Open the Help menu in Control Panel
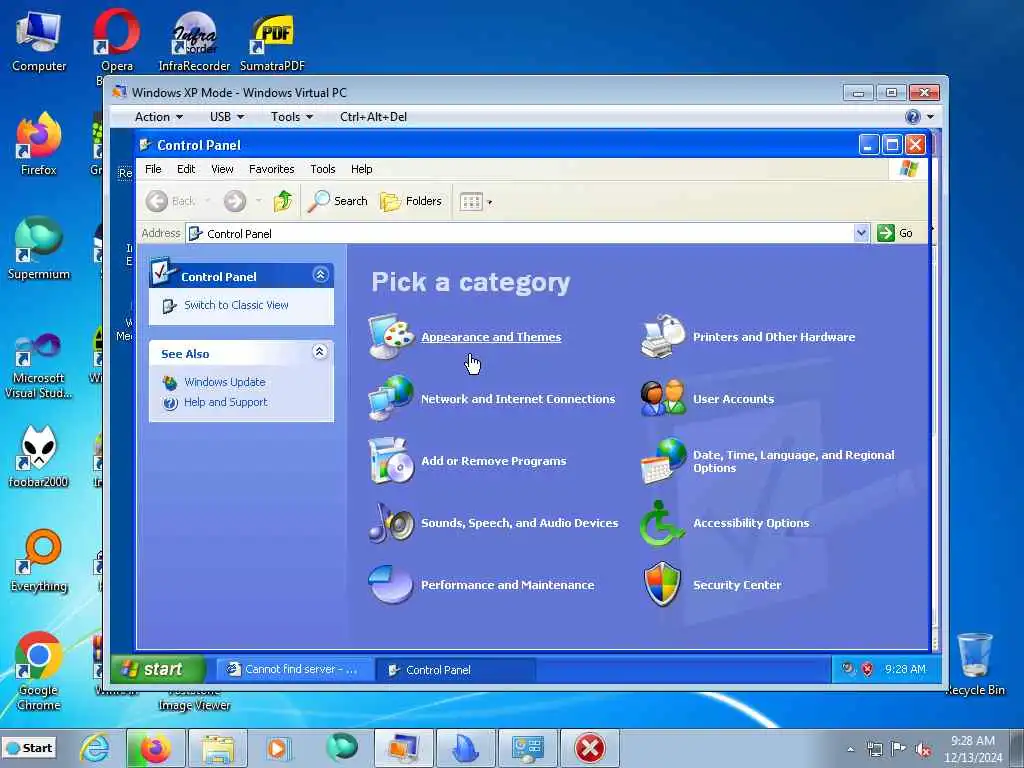 362,169
